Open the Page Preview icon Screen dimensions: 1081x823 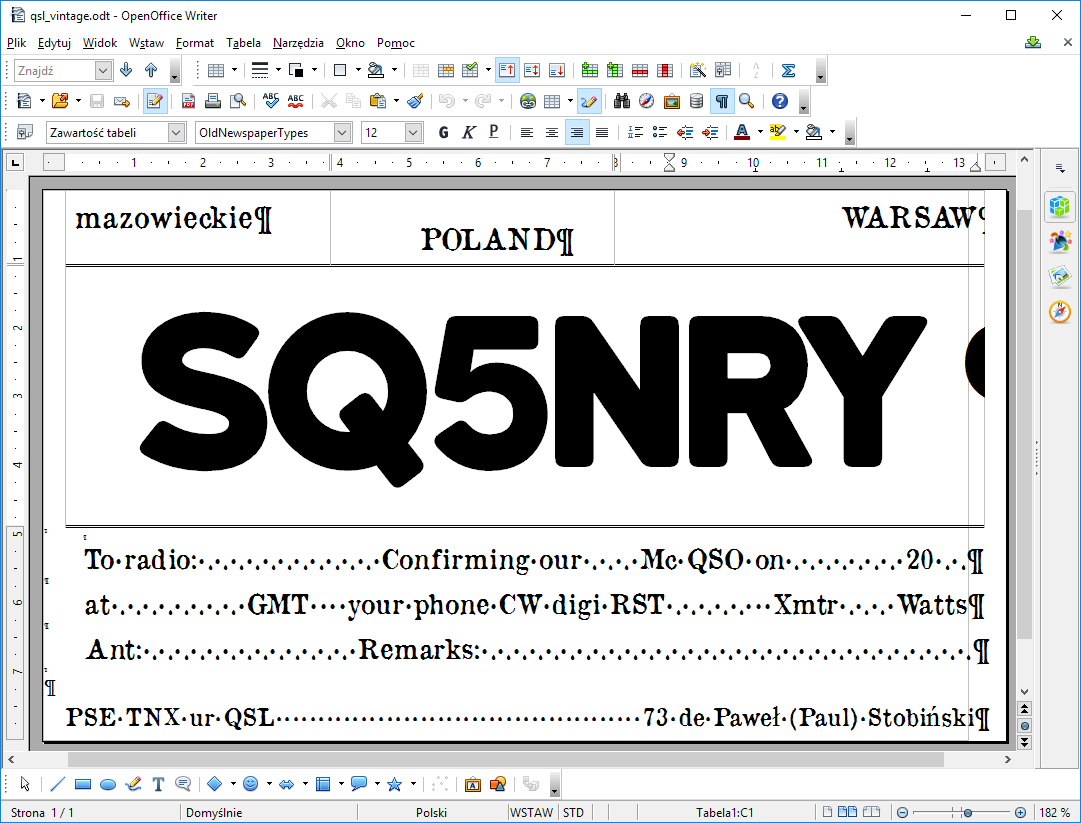click(238, 101)
